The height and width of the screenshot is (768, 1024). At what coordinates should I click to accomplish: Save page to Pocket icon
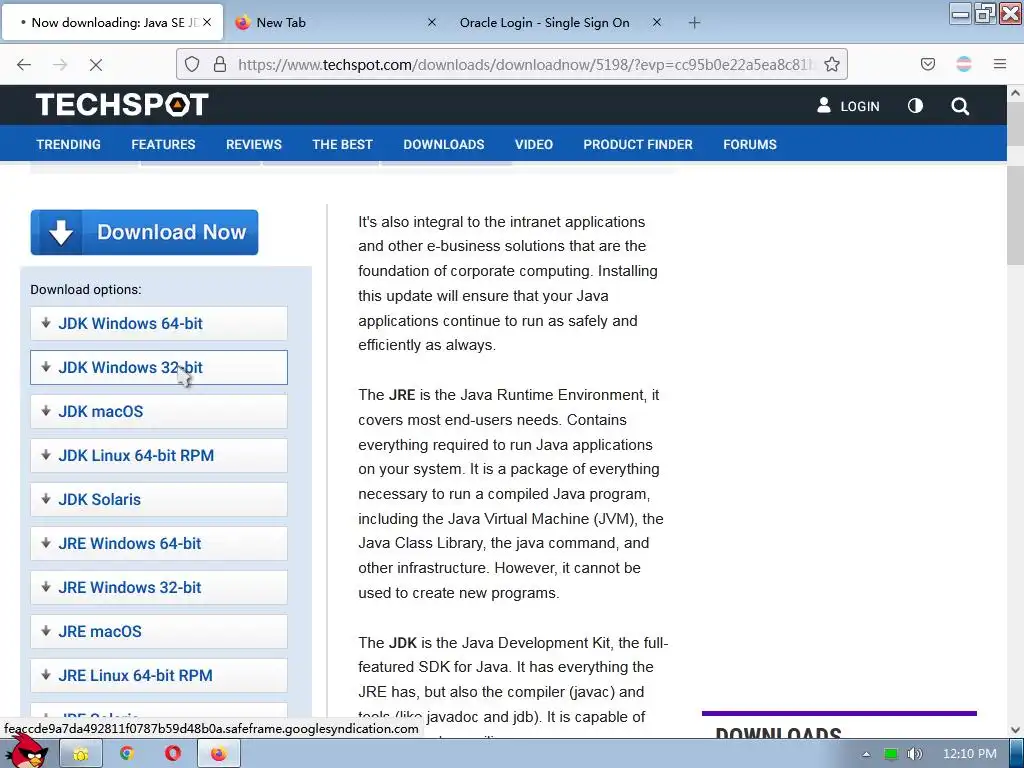click(927, 64)
